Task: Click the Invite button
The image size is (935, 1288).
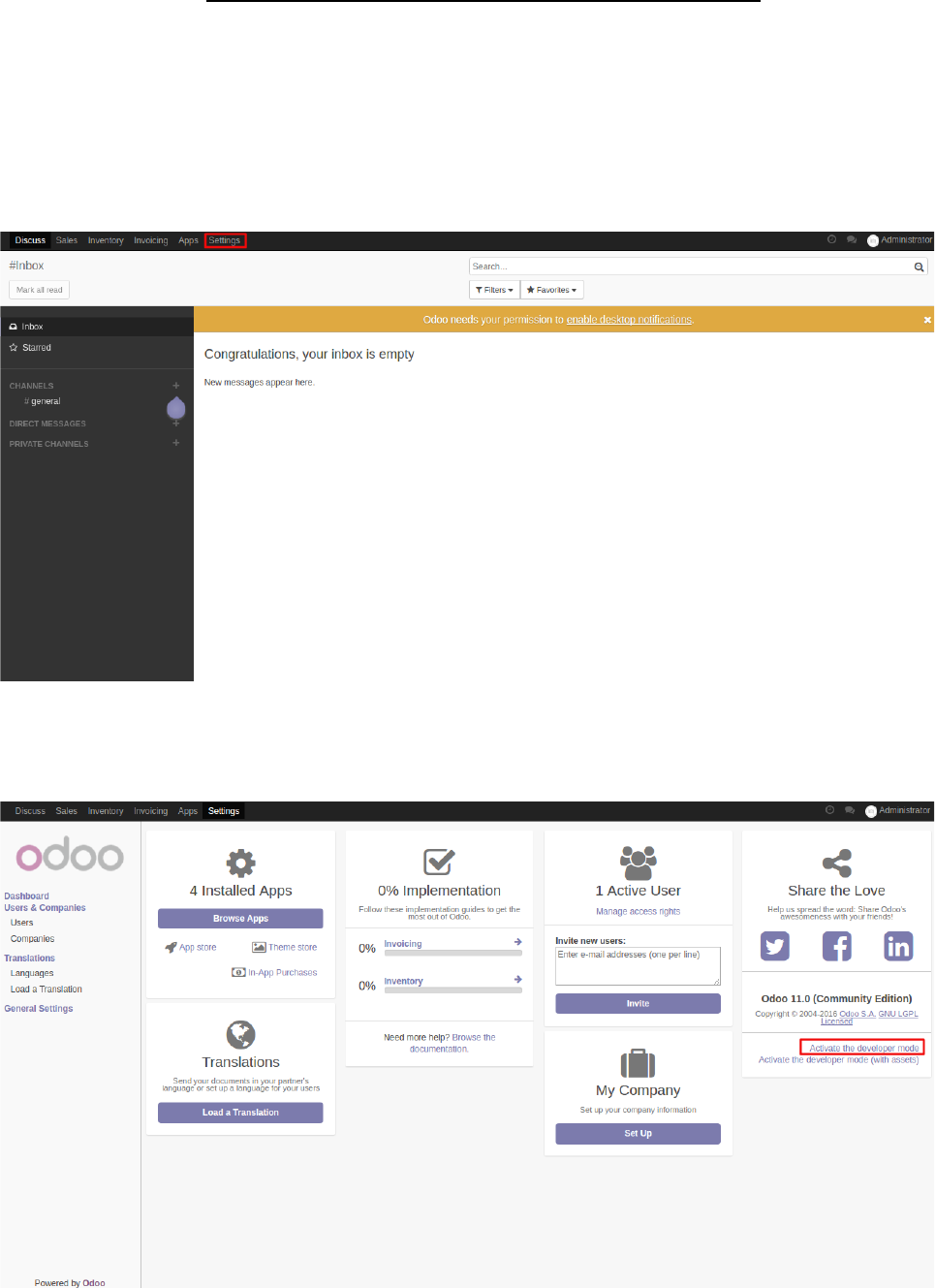Action: (638, 1004)
